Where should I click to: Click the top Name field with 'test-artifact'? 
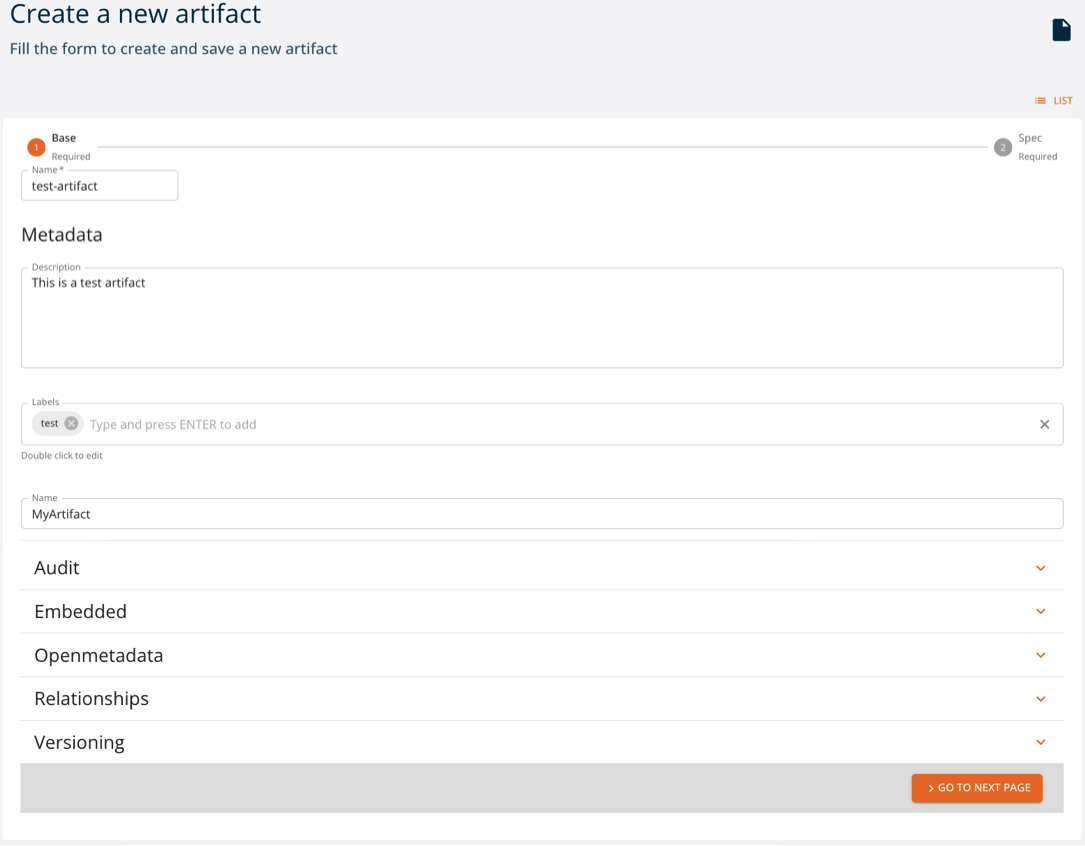[100, 186]
